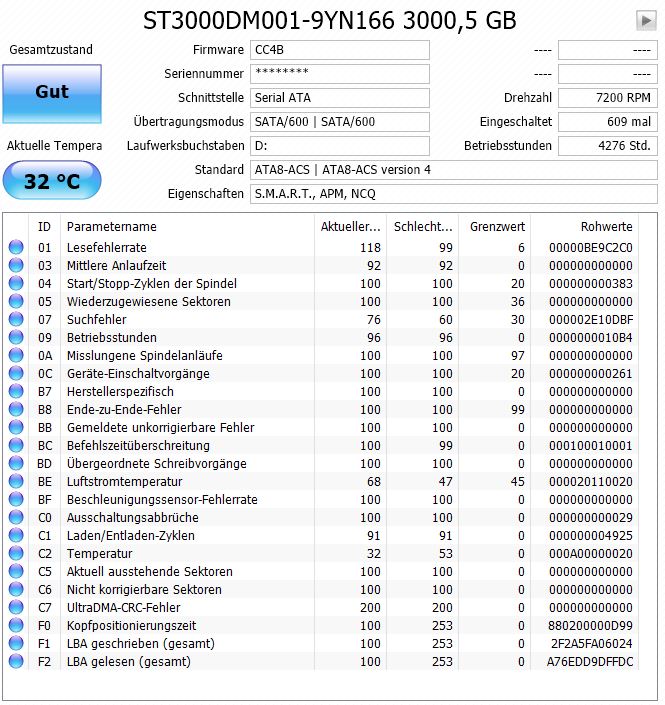Click the status orb for Geräte-Einschaltvorgänge
The width and height of the screenshot is (665, 705).
pyautogui.click(x=16, y=373)
